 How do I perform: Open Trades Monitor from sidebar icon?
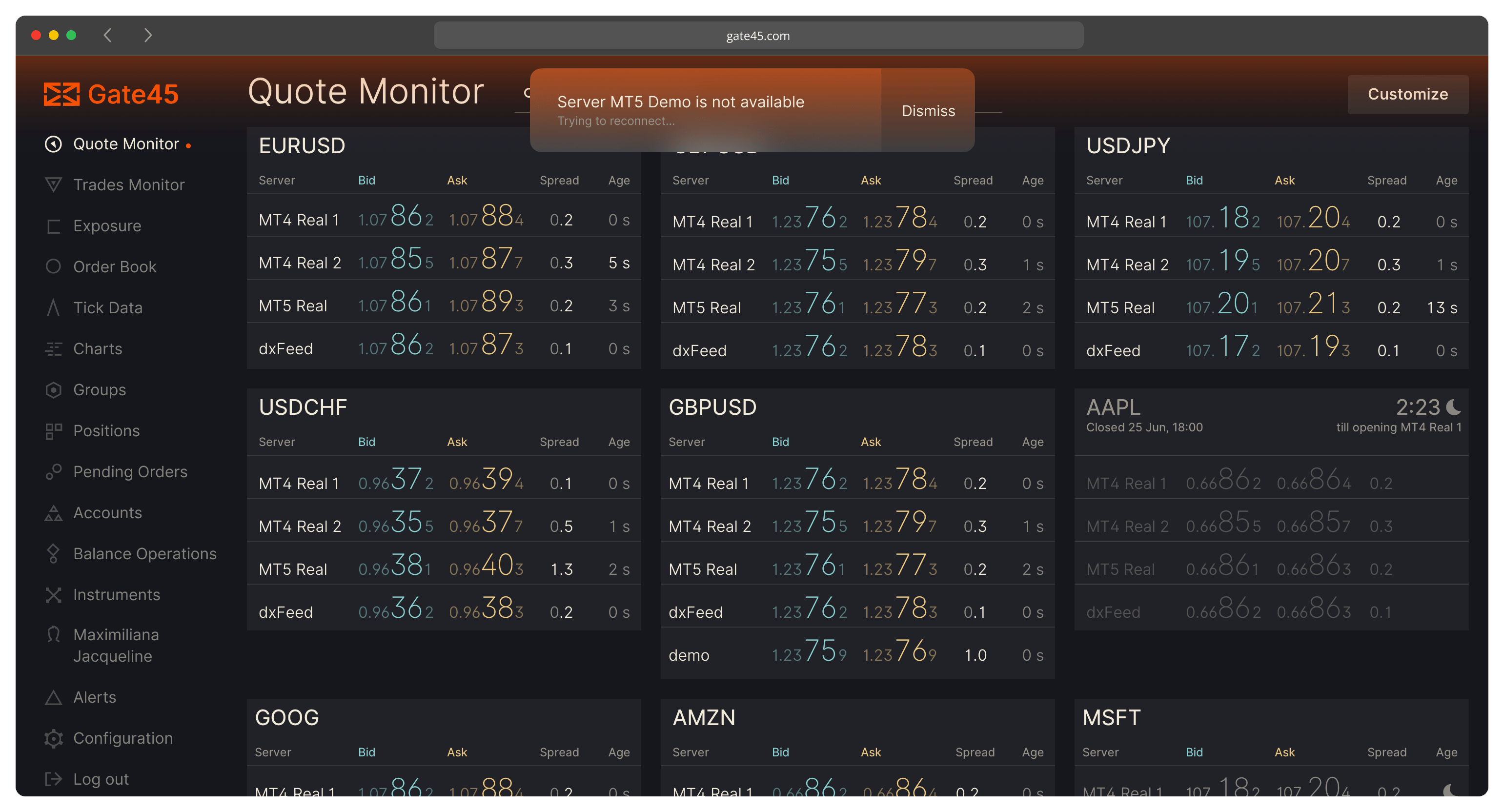coord(53,185)
